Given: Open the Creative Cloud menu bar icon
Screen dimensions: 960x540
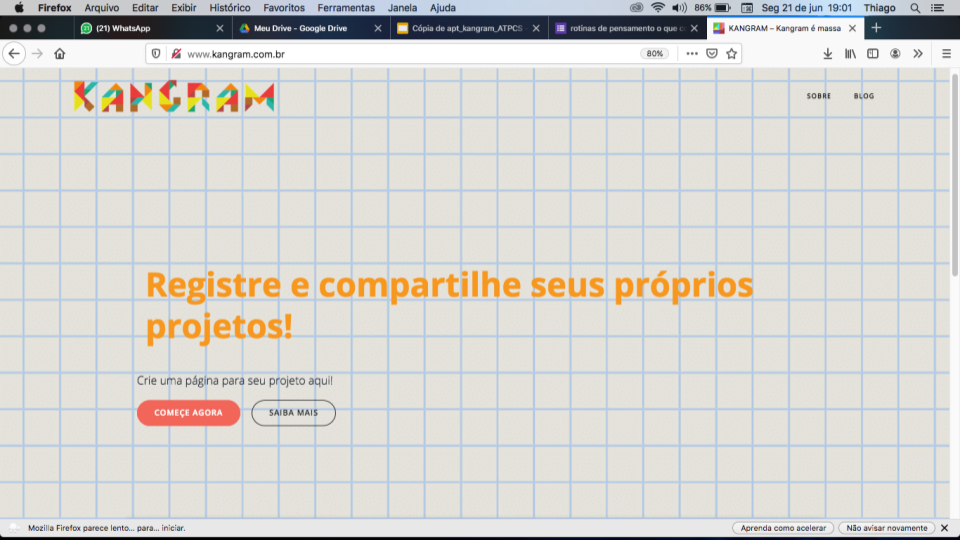Looking at the screenshot, I should click(636, 8).
